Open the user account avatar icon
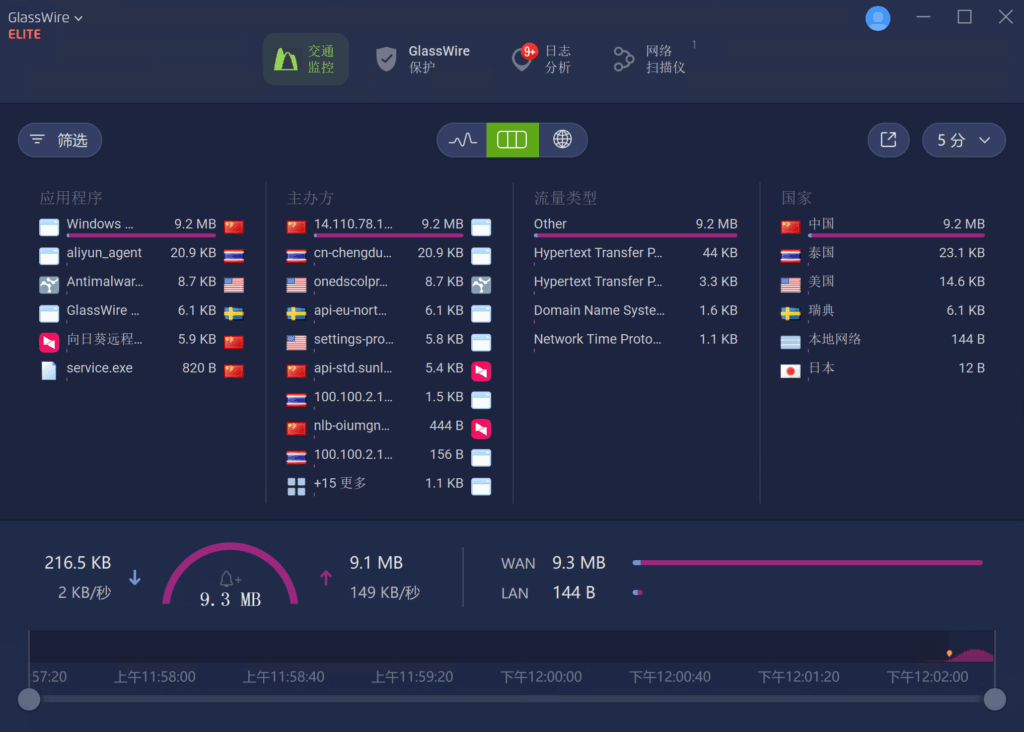1024x732 pixels. [x=878, y=18]
